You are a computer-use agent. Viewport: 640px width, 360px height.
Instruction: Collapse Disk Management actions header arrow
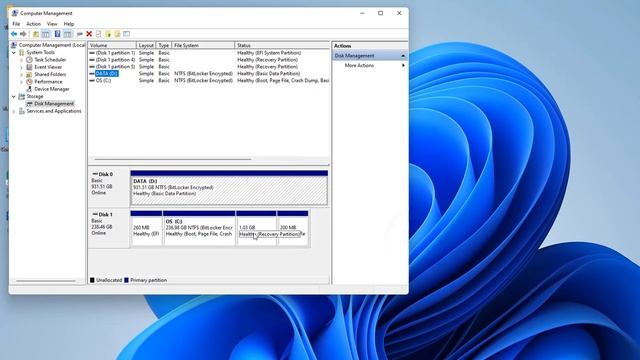(x=403, y=56)
